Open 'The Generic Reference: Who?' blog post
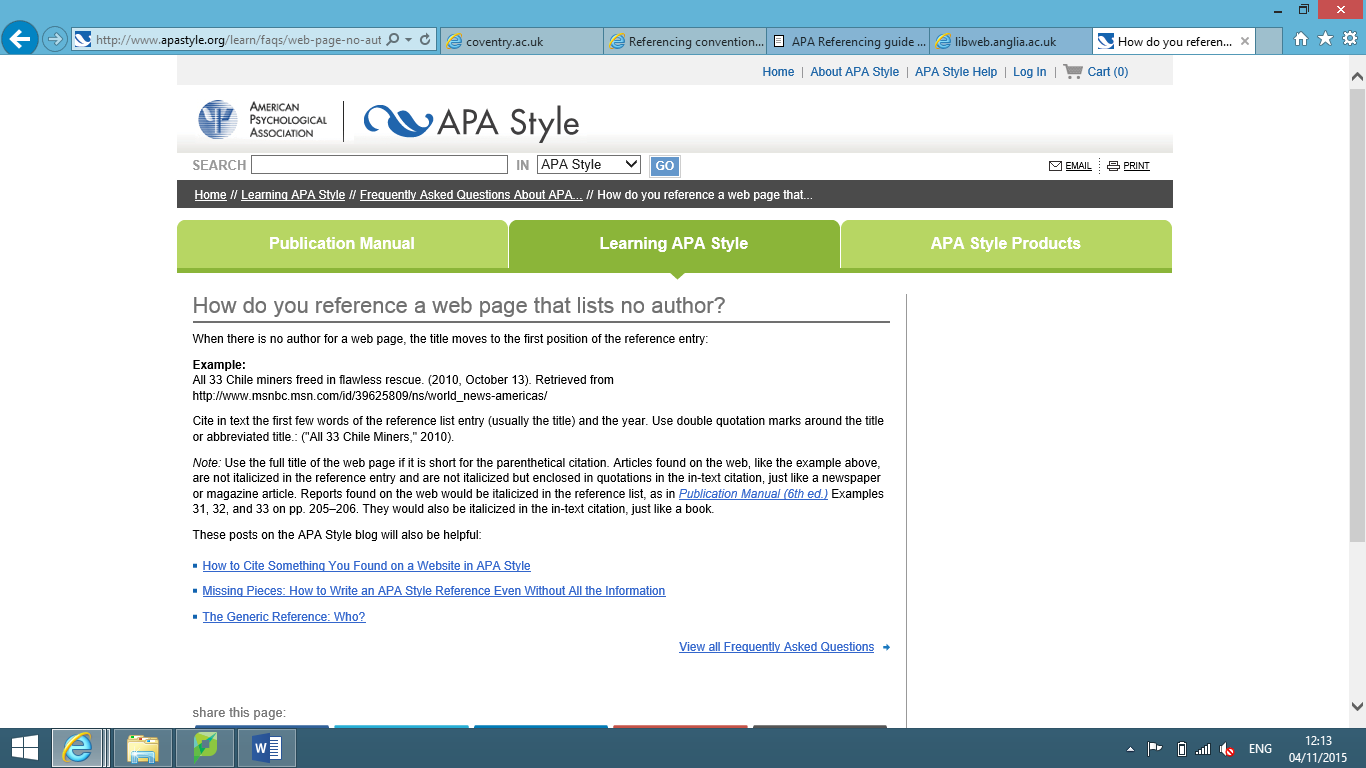Screen dimensions: 1366x768 tap(283, 616)
